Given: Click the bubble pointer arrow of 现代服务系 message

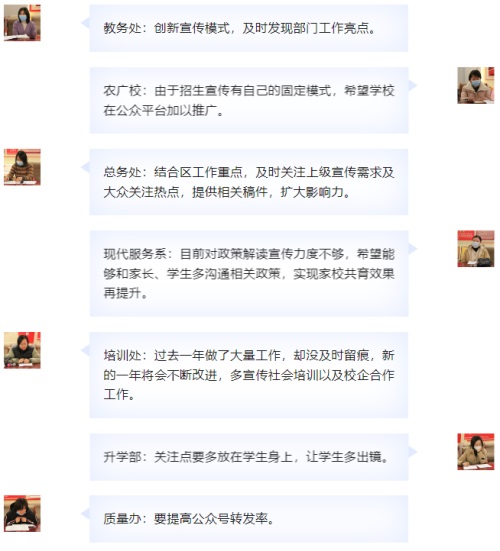Looking at the screenshot, I should [x=413, y=249].
